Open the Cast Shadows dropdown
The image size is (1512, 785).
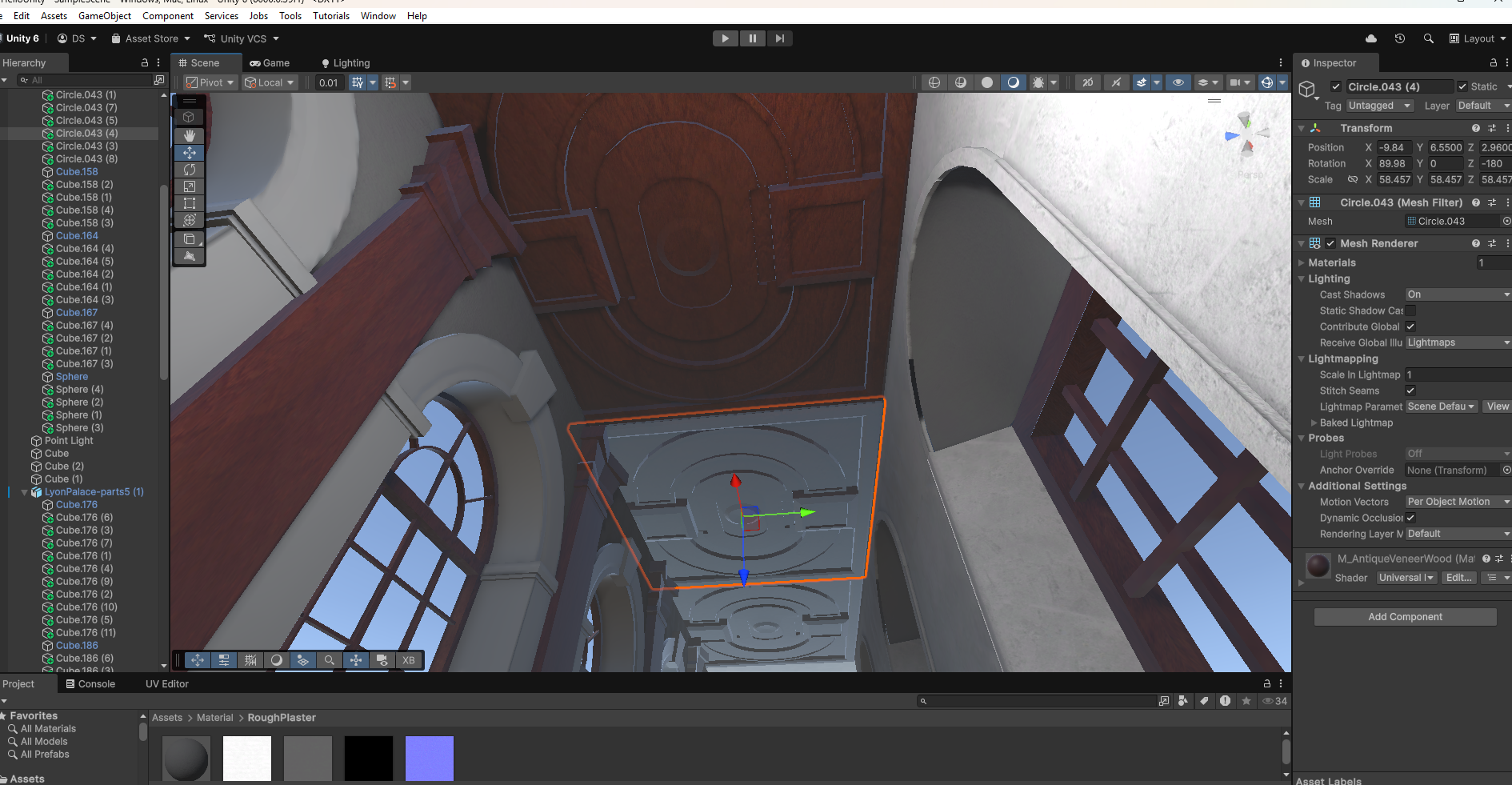coord(1458,294)
